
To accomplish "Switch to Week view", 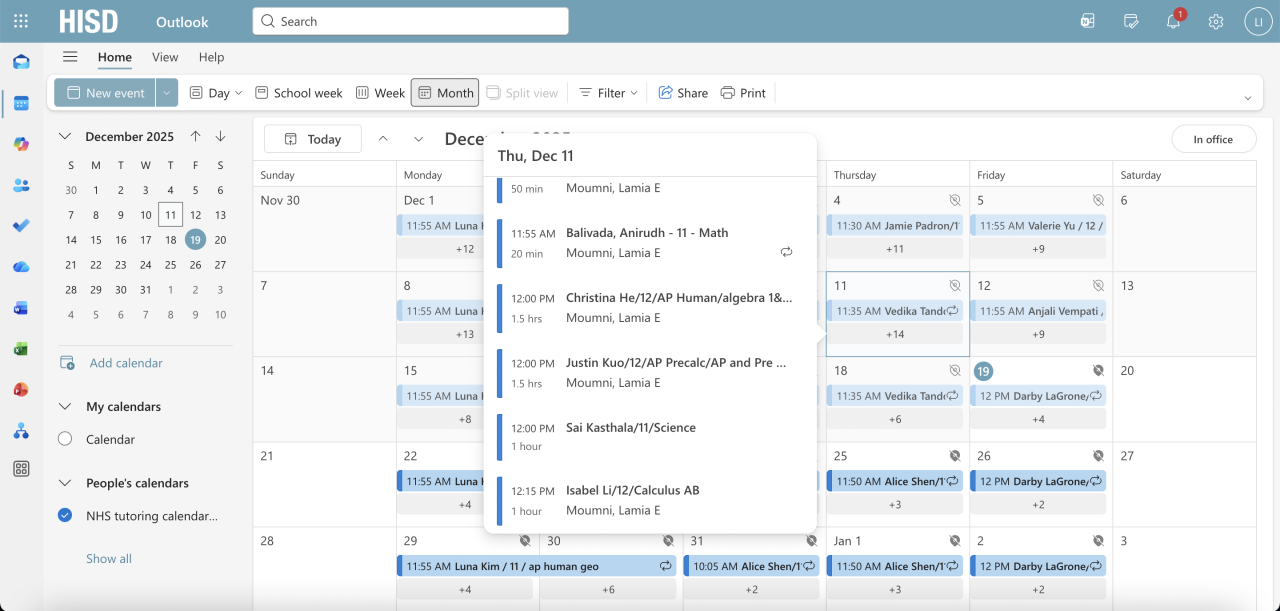I will 381,93.
